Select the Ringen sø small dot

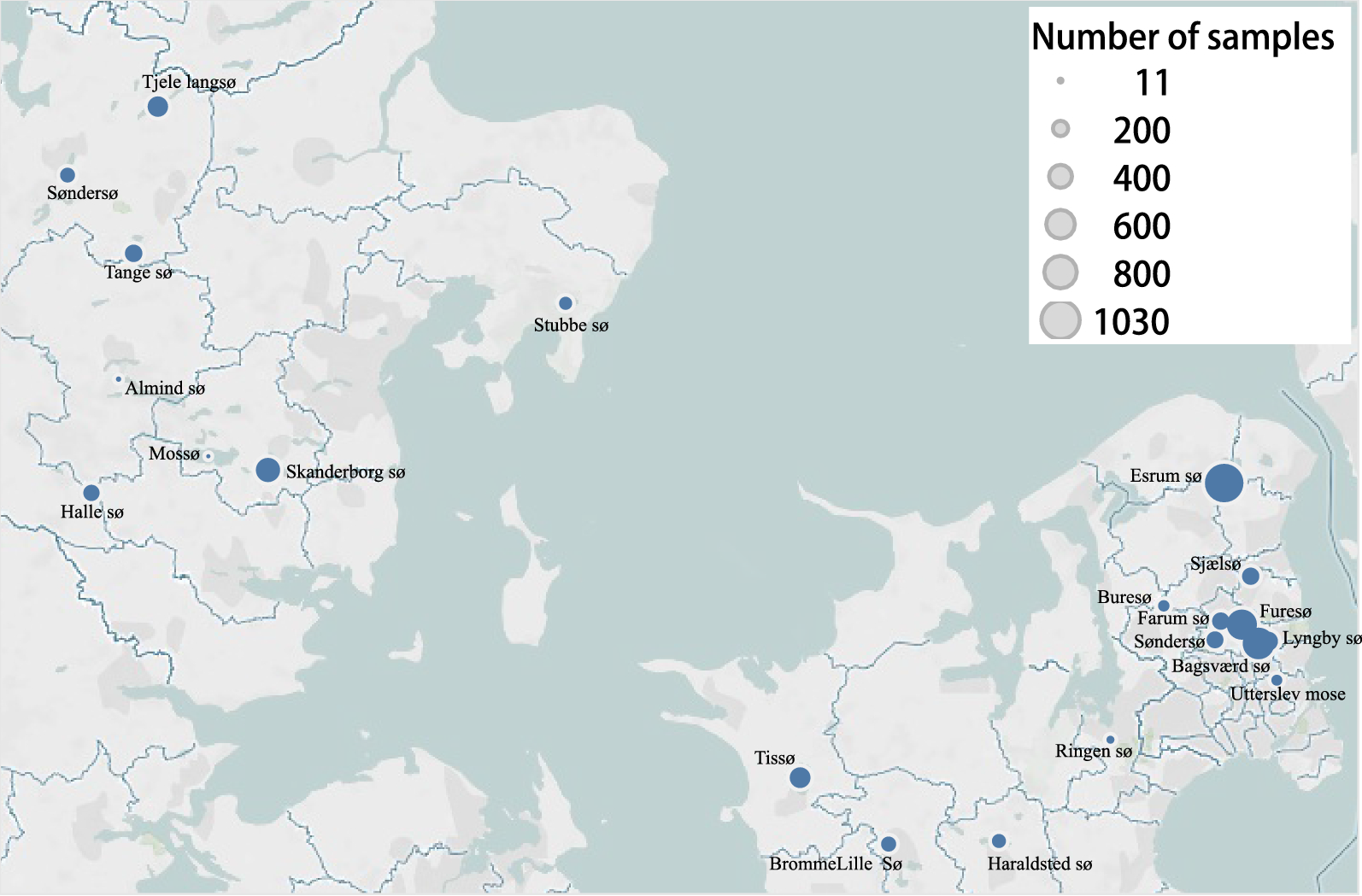pyautogui.click(x=1111, y=740)
